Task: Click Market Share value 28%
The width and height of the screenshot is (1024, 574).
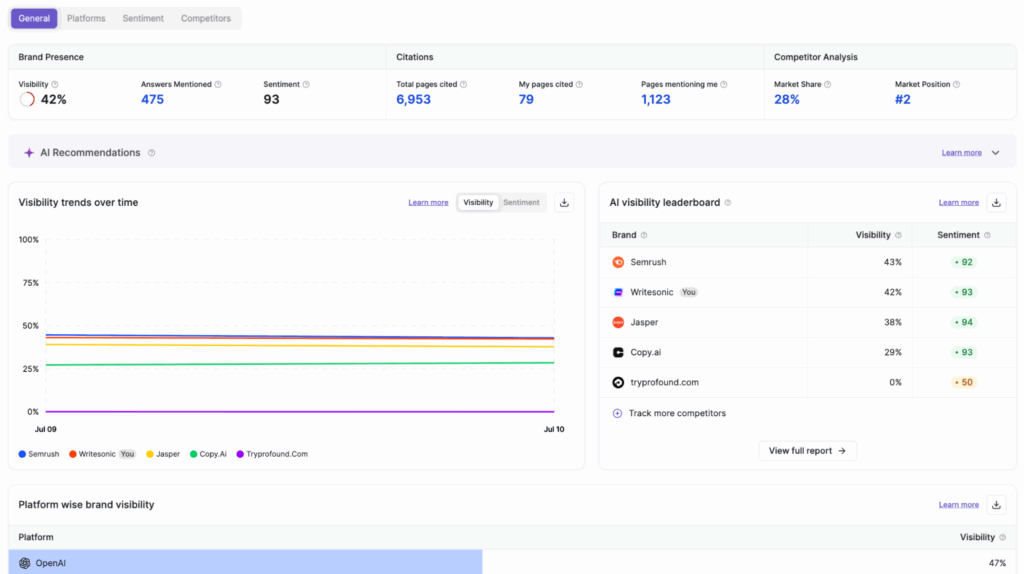Action: [x=787, y=99]
